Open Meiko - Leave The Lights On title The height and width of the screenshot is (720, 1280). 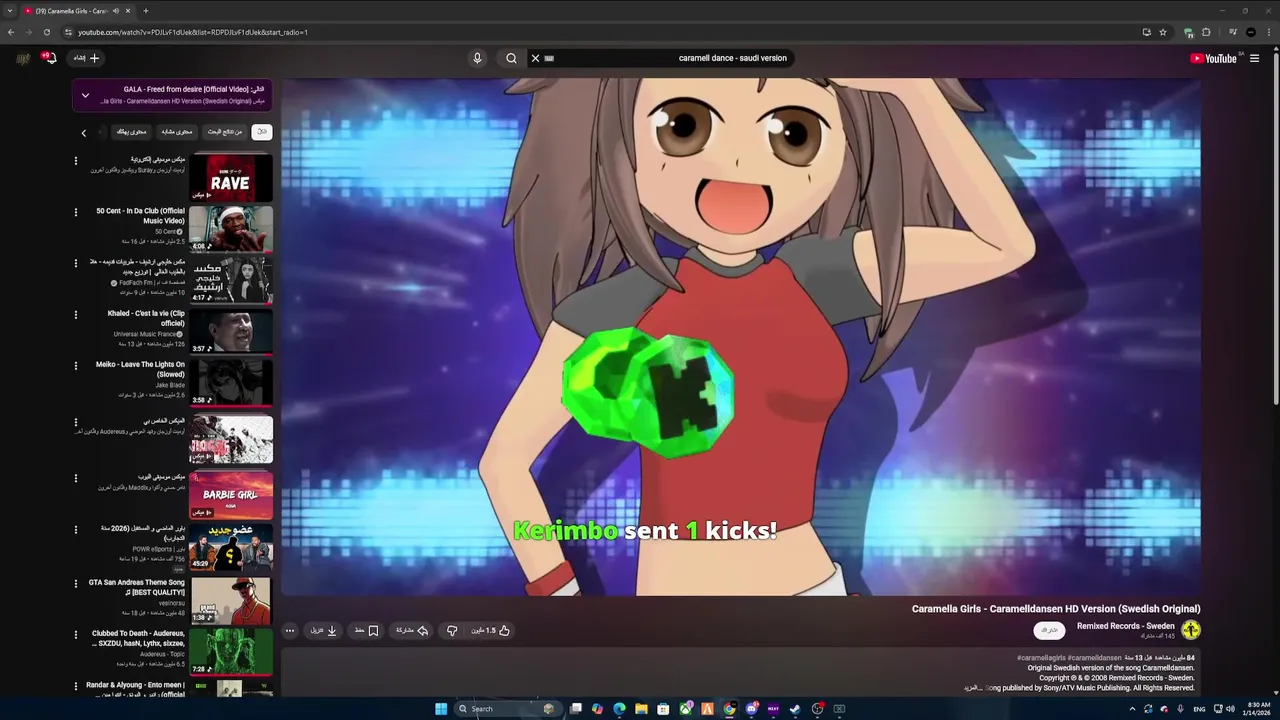coord(140,369)
